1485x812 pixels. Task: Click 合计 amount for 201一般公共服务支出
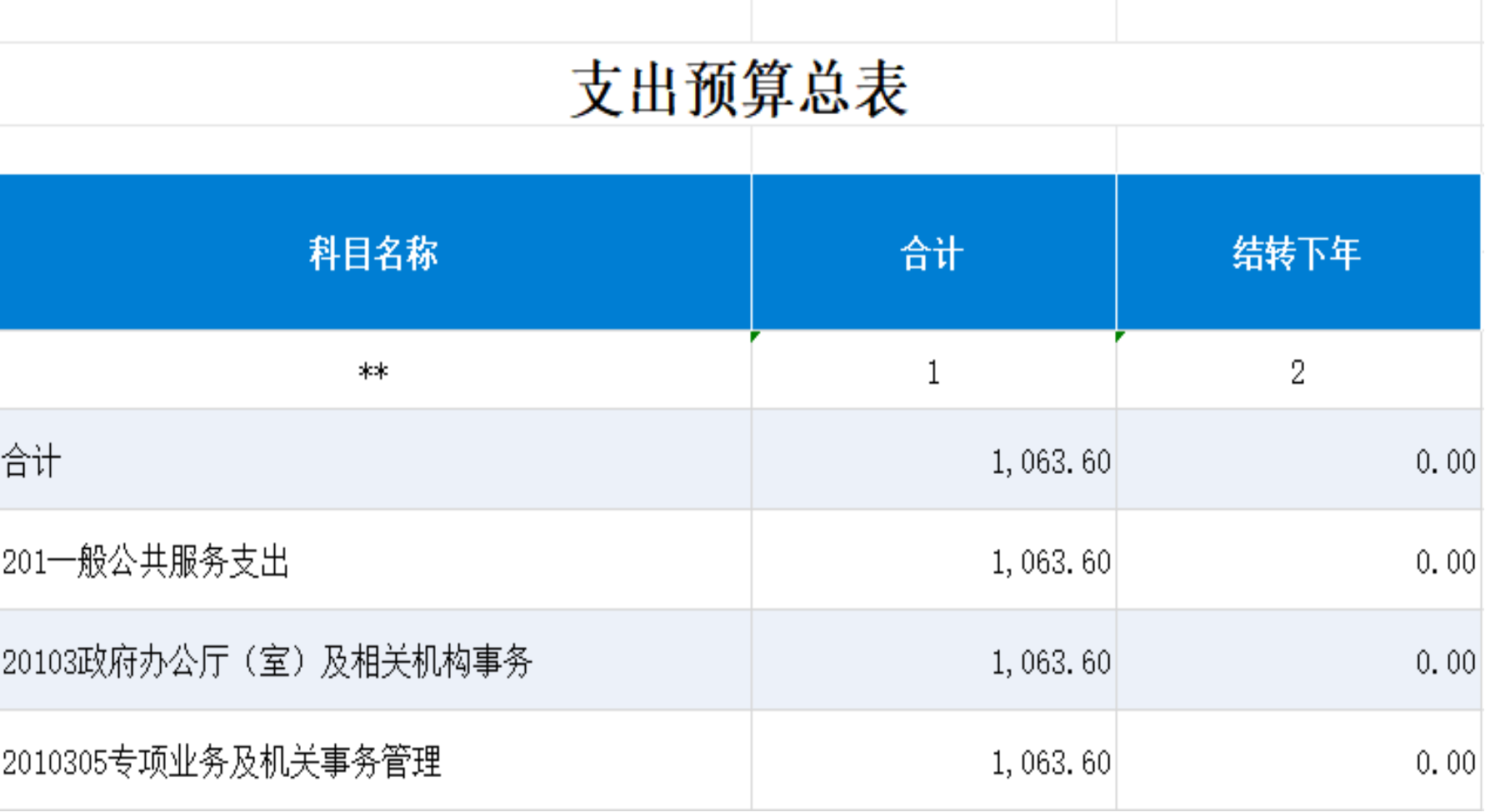tap(1050, 562)
